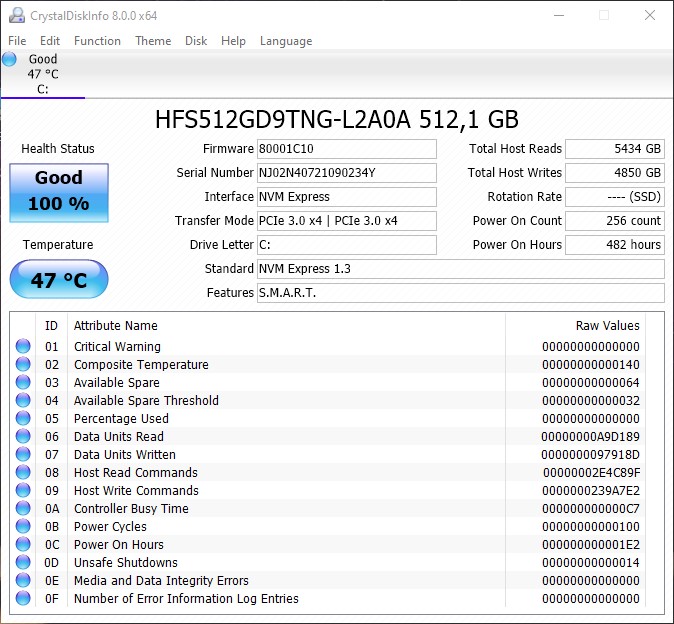Click the Serial Number field
The width and height of the screenshot is (674, 624).
(347, 173)
